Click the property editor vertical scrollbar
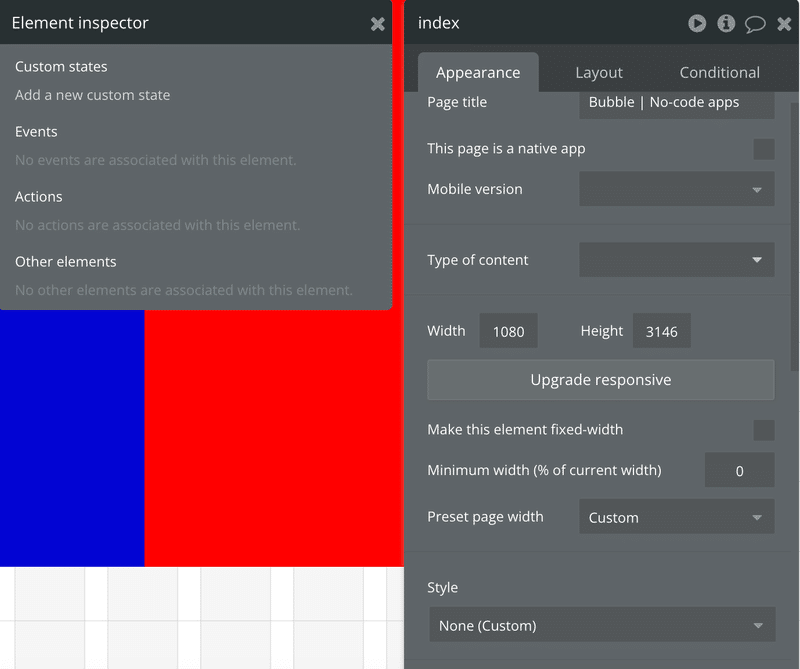The height and width of the screenshot is (669, 800). pos(794,237)
